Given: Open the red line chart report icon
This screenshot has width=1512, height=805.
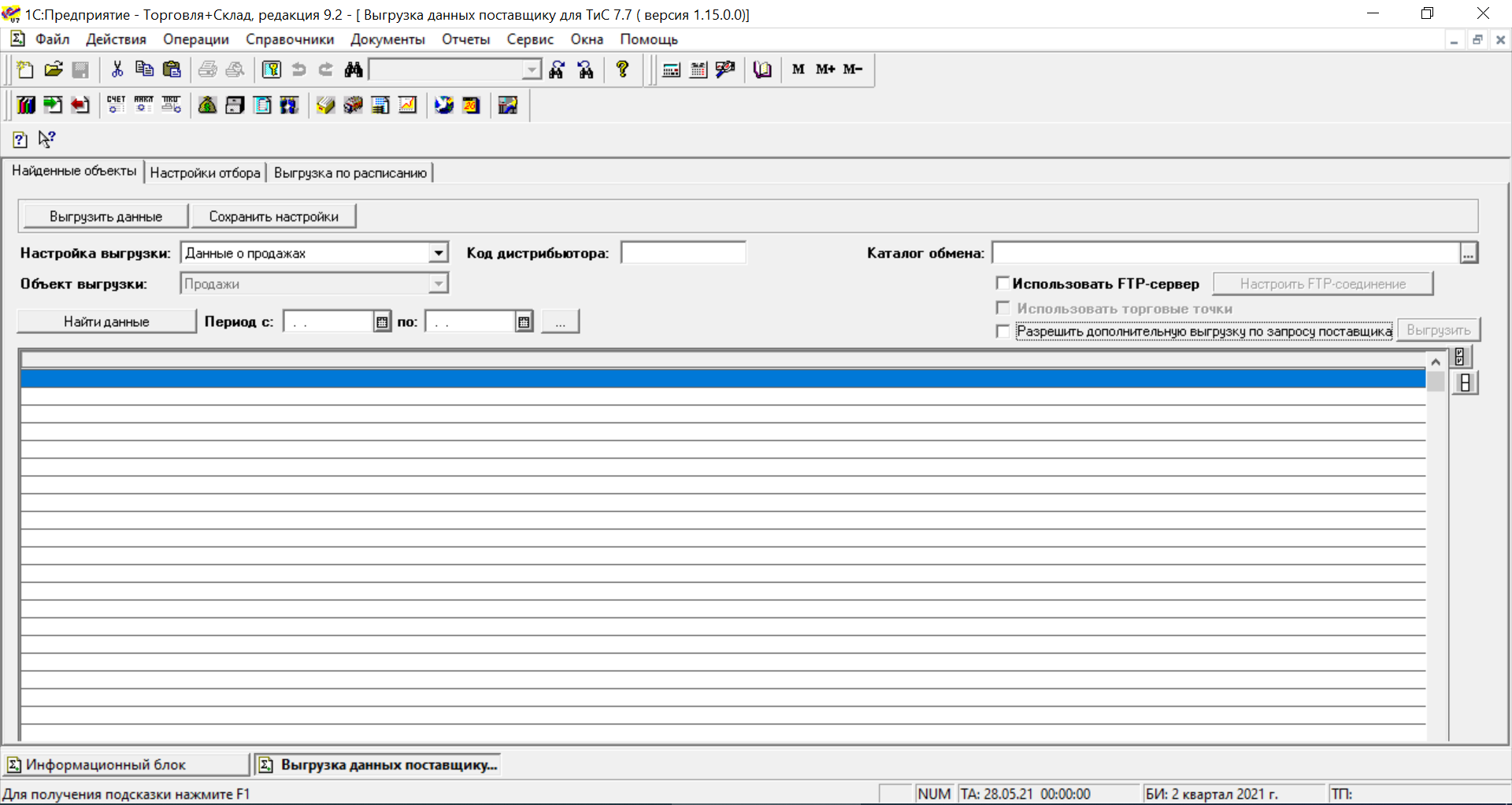Looking at the screenshot, I should tap(407, 105).
